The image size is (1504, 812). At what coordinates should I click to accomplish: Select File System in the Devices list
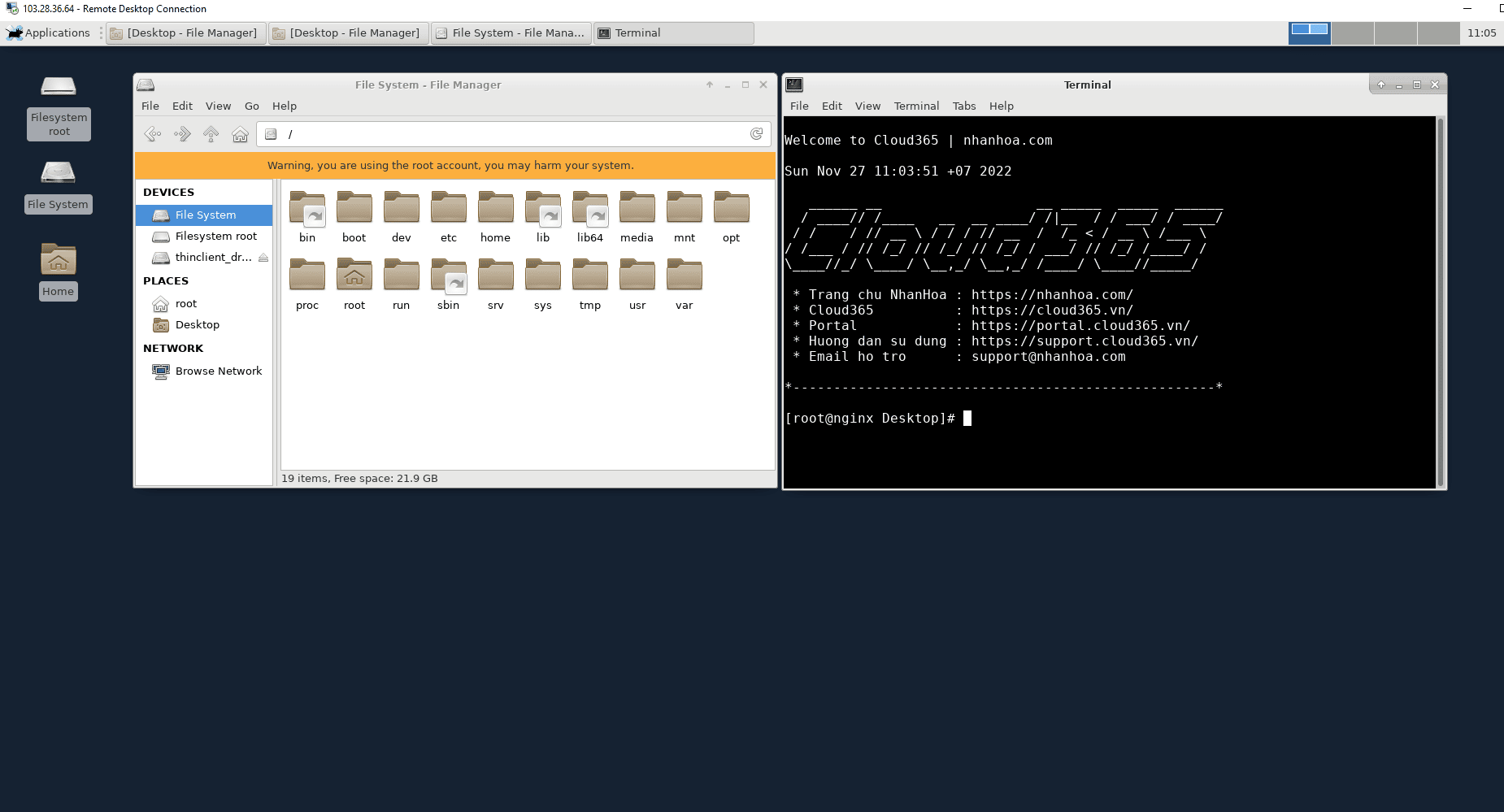204,215
